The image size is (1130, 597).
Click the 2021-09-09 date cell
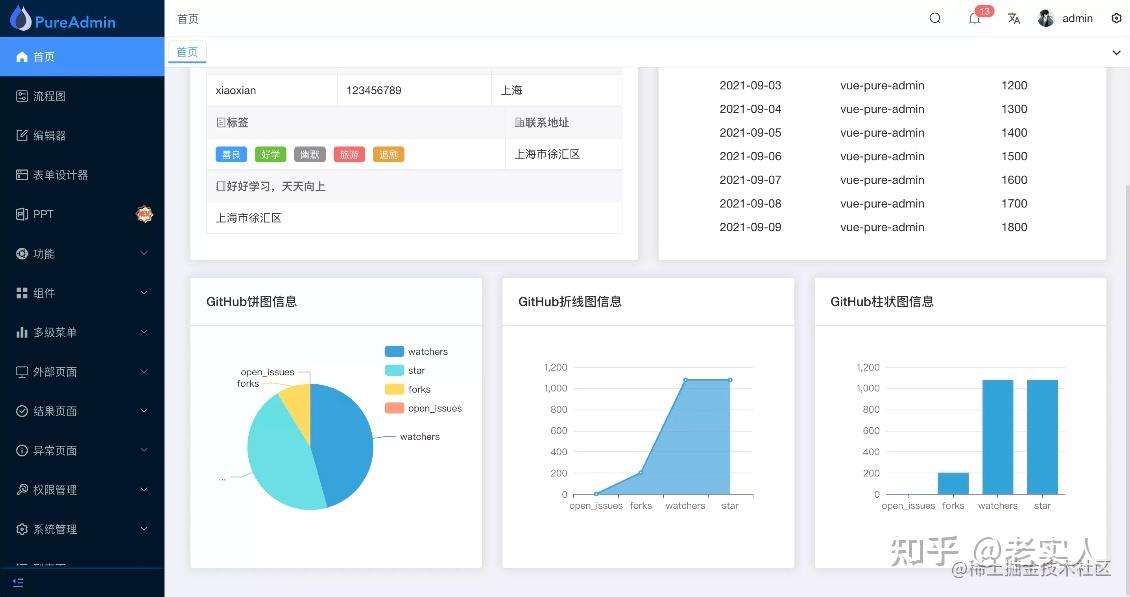coord(750,227)
